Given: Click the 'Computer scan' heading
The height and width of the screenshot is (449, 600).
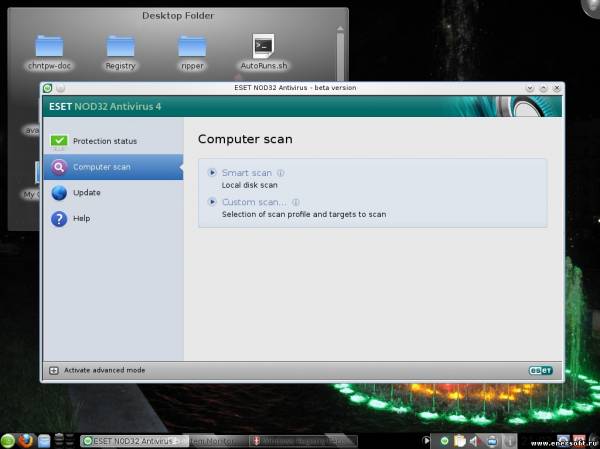Looking at the screenshot, I should click(x=245, y=139).
